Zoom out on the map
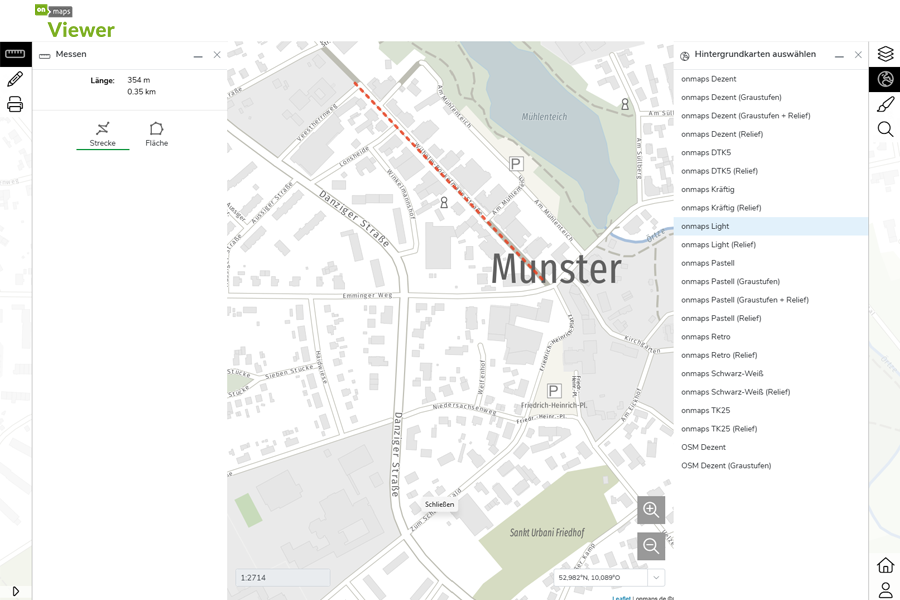 [651, 546]
